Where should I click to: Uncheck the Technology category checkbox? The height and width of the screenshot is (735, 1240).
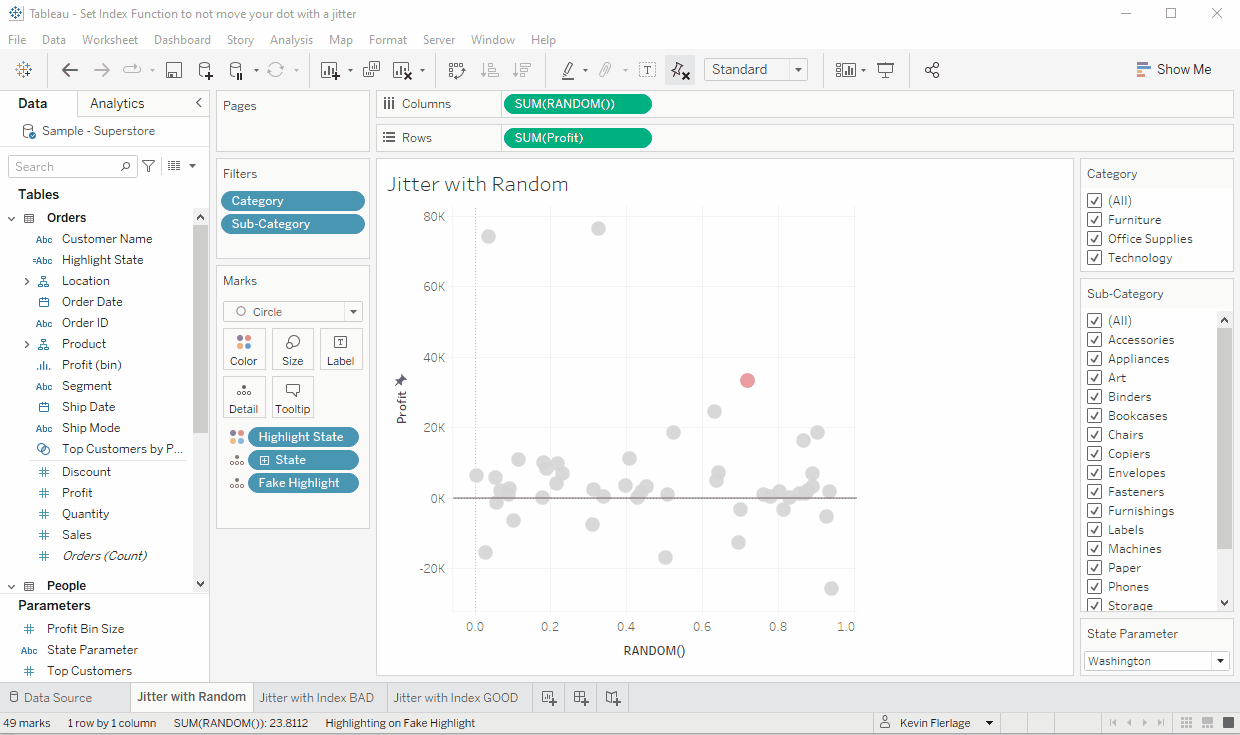pyautogui.click(x=1094, y=257)
